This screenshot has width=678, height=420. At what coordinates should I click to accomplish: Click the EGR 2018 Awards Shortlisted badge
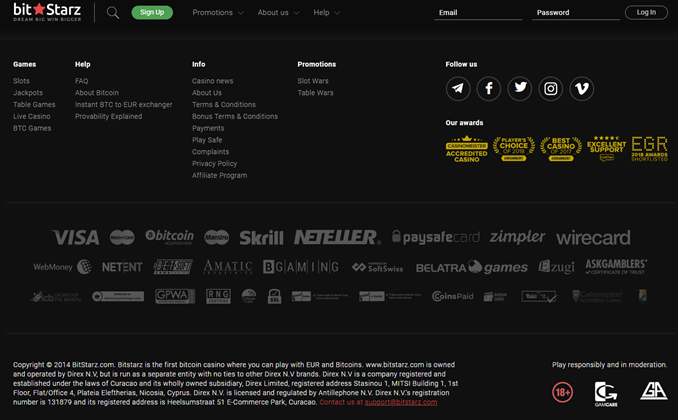pyautogui.click(x=649, y=149)
